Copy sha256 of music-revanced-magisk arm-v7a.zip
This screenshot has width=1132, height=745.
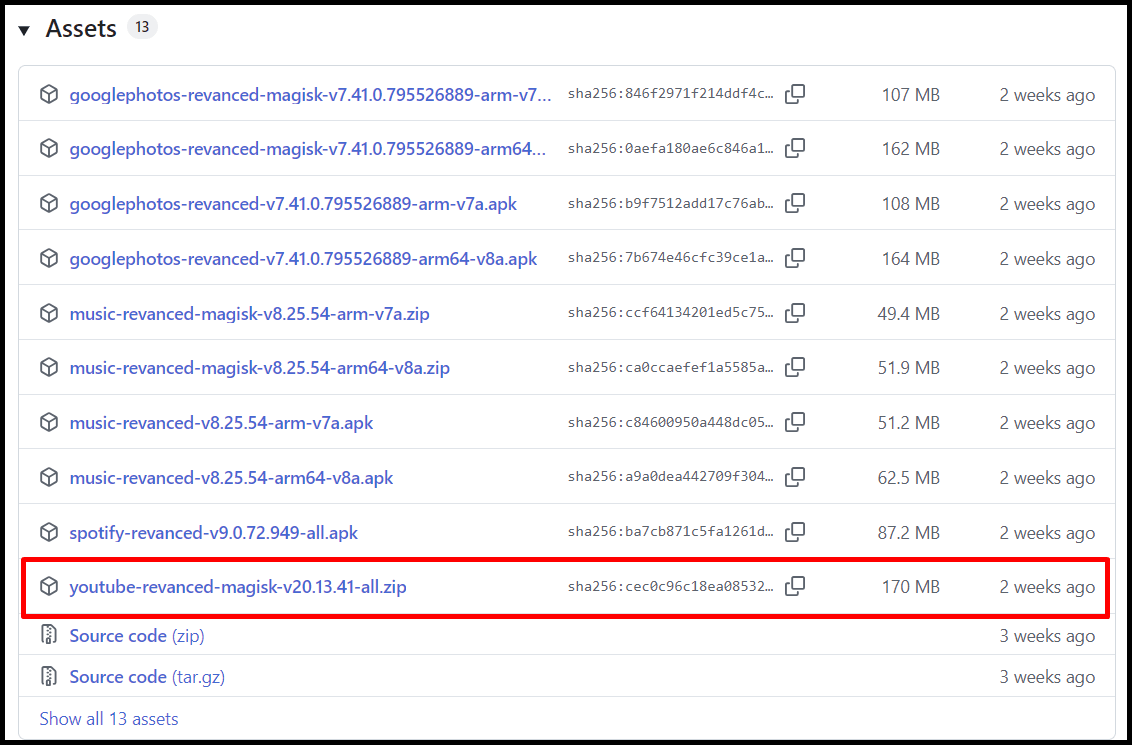[x=795, y=313]
